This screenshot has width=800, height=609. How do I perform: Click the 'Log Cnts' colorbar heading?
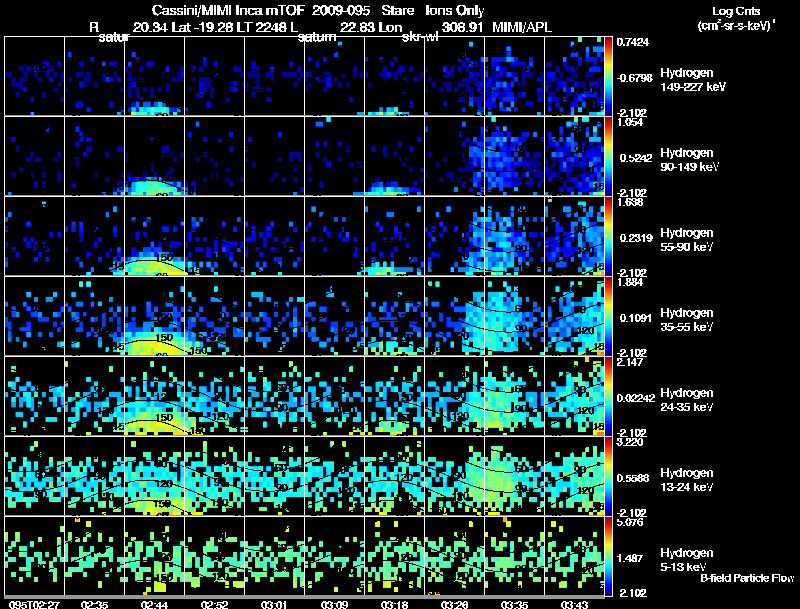click(x=736, y=11)
